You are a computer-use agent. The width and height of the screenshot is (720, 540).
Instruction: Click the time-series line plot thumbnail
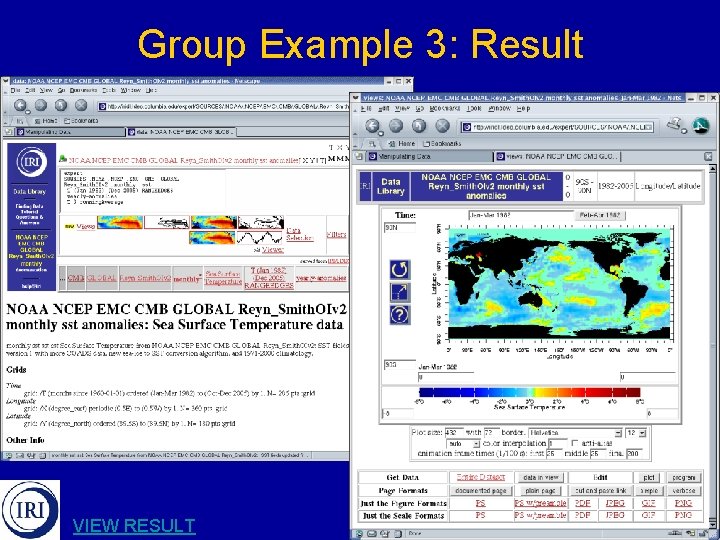coord(260,237)
